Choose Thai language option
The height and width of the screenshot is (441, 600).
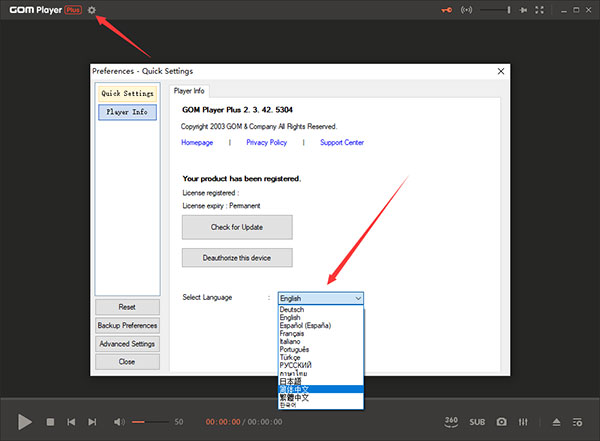click(x=321, y=373)
